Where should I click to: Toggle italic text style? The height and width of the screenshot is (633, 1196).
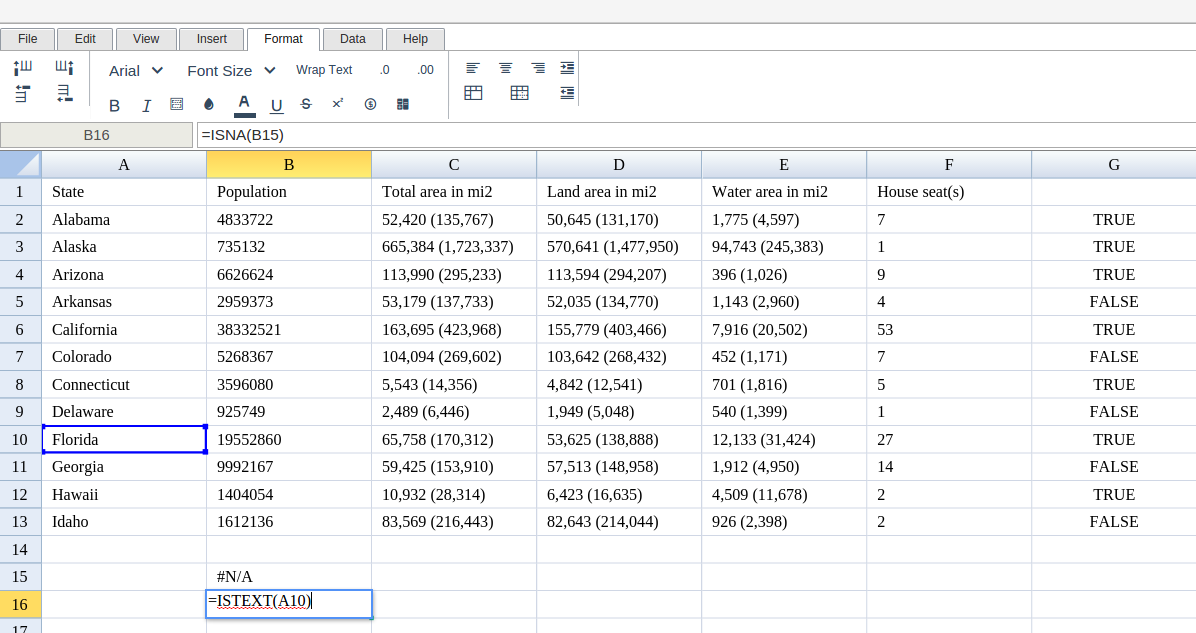(146, 105)
